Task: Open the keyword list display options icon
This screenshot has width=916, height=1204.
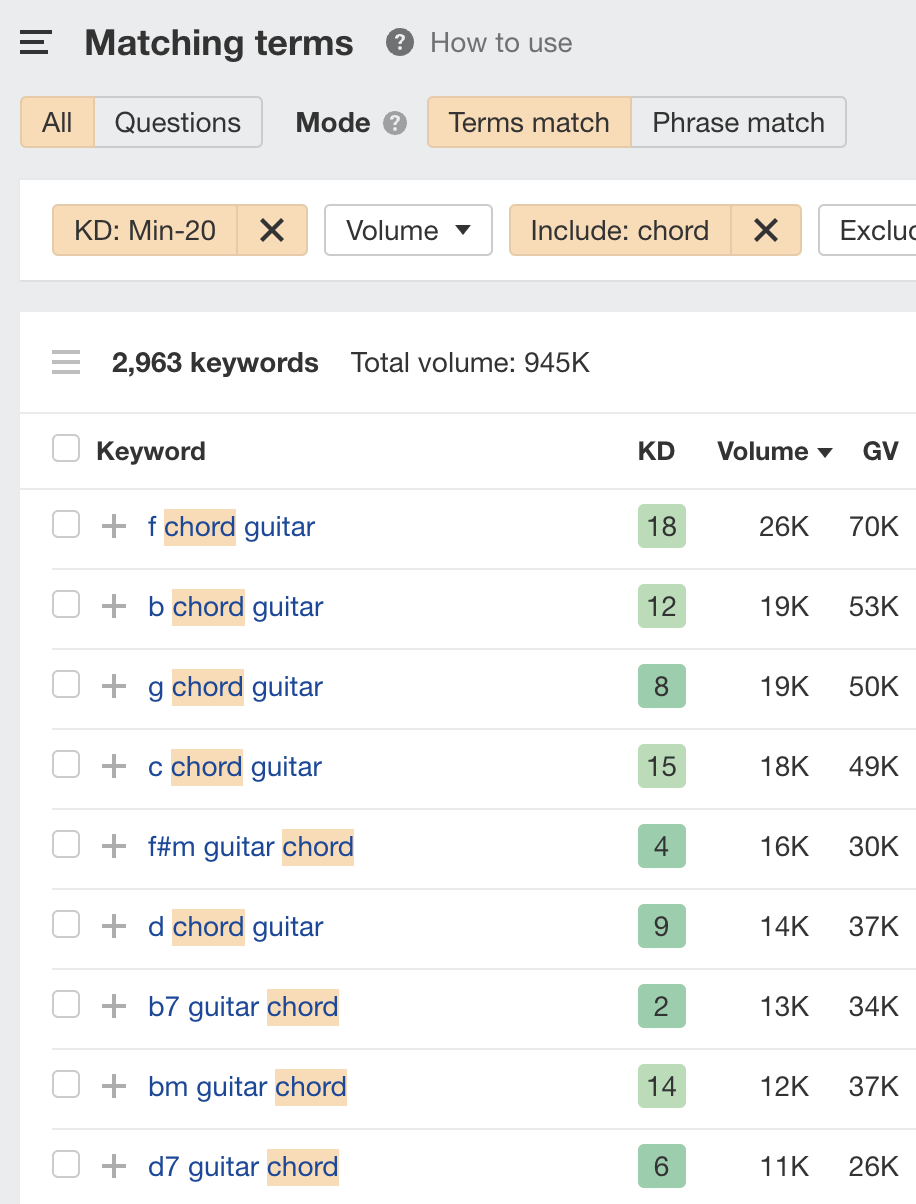Action: 65,362
